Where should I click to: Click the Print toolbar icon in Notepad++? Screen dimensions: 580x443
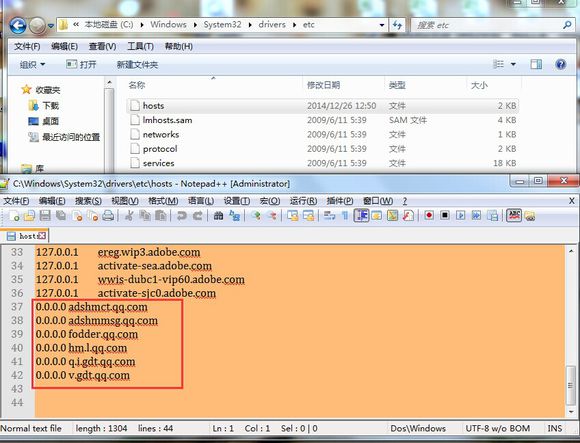108,215
